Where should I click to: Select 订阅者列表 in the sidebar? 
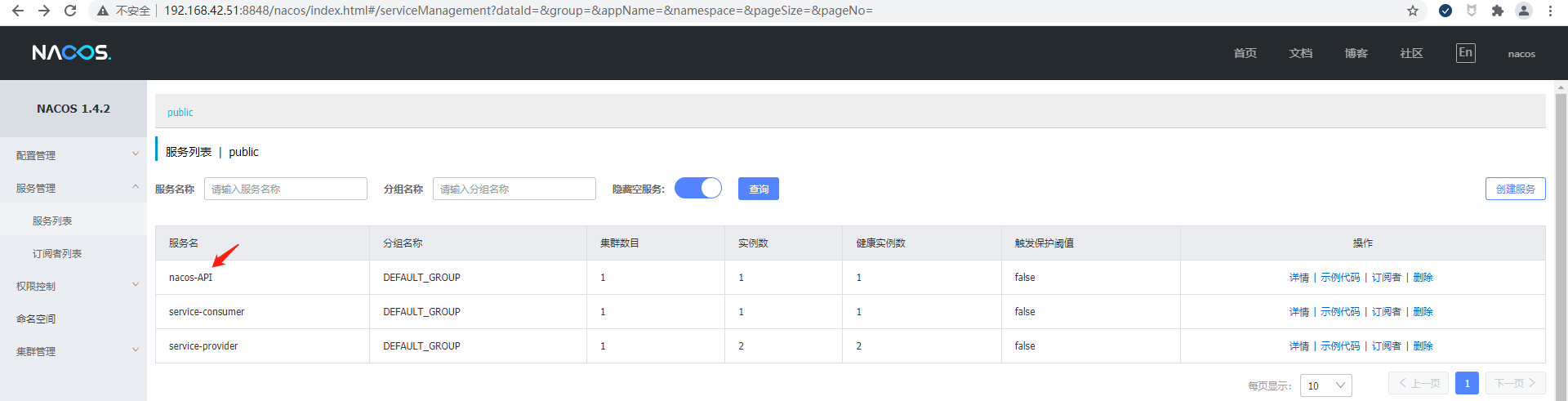click(57, 254)
